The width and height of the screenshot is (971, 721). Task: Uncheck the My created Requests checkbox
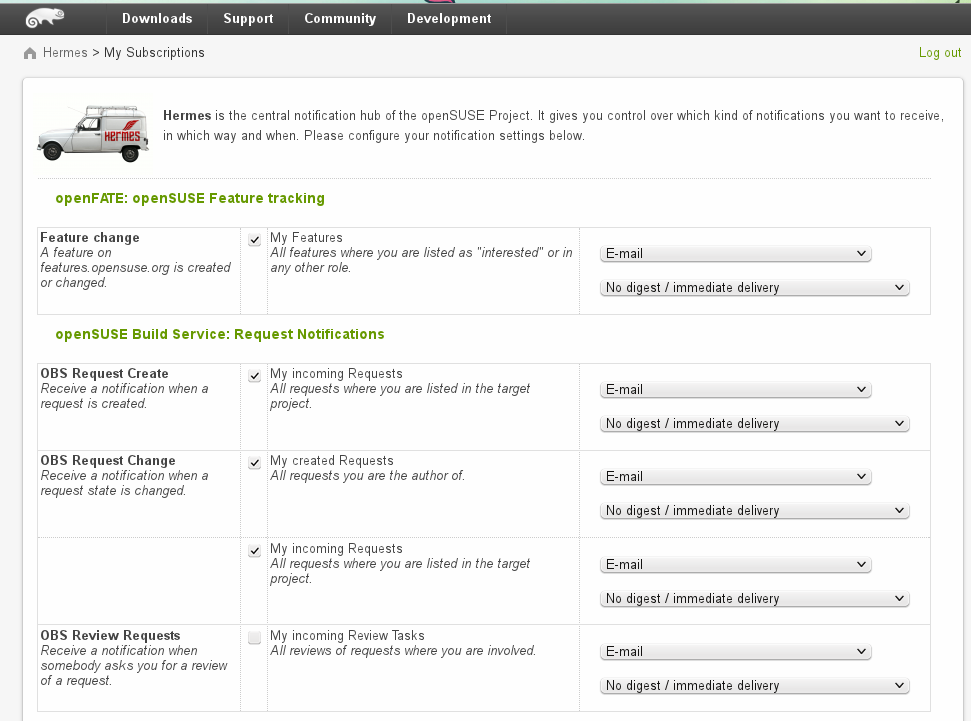(255, 463)
